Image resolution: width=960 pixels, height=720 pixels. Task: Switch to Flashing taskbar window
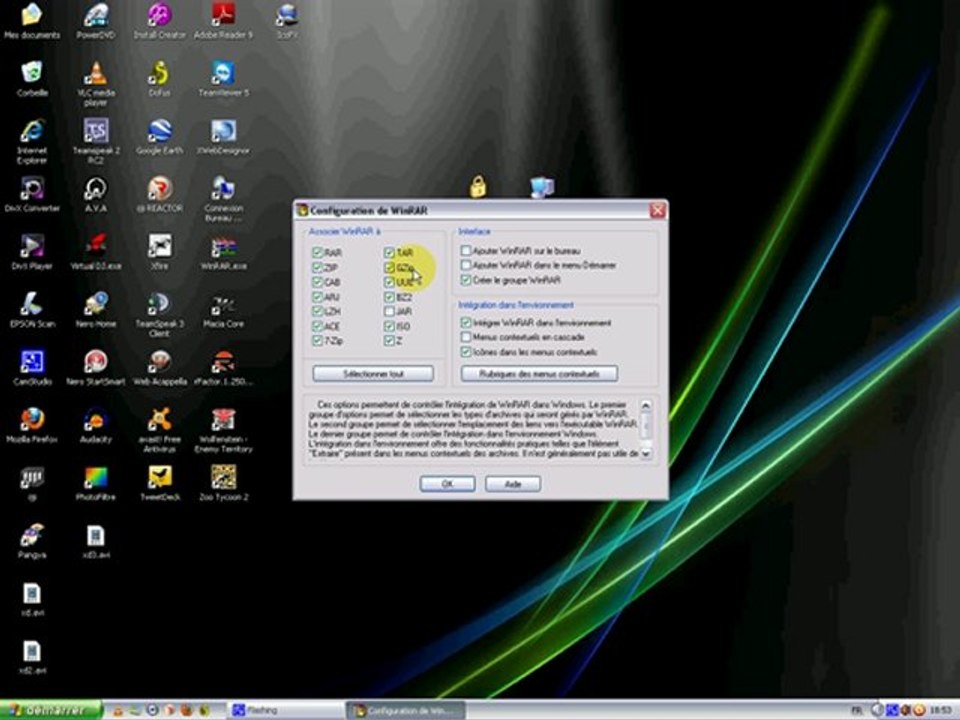click(286, 710)
